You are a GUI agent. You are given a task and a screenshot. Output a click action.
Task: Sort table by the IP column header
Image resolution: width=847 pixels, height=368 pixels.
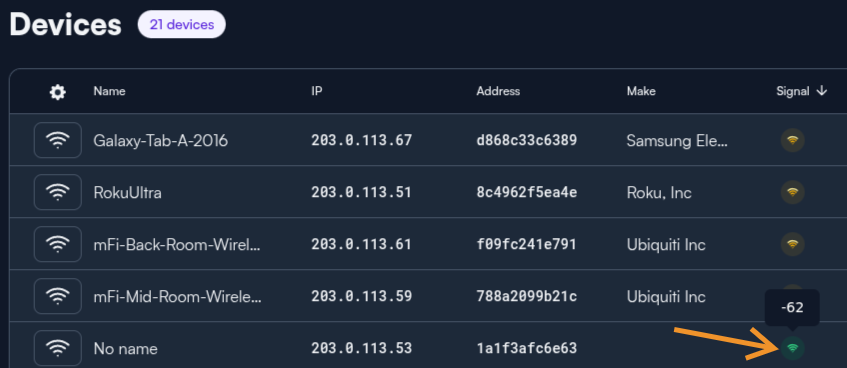pos(317,91)
